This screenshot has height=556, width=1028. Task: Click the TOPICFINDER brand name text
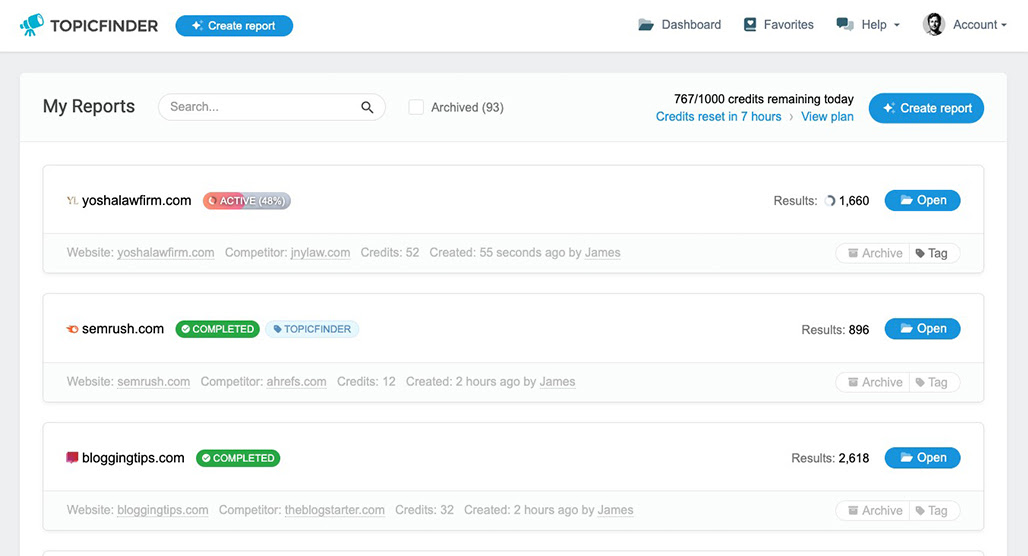pos(104,26)
